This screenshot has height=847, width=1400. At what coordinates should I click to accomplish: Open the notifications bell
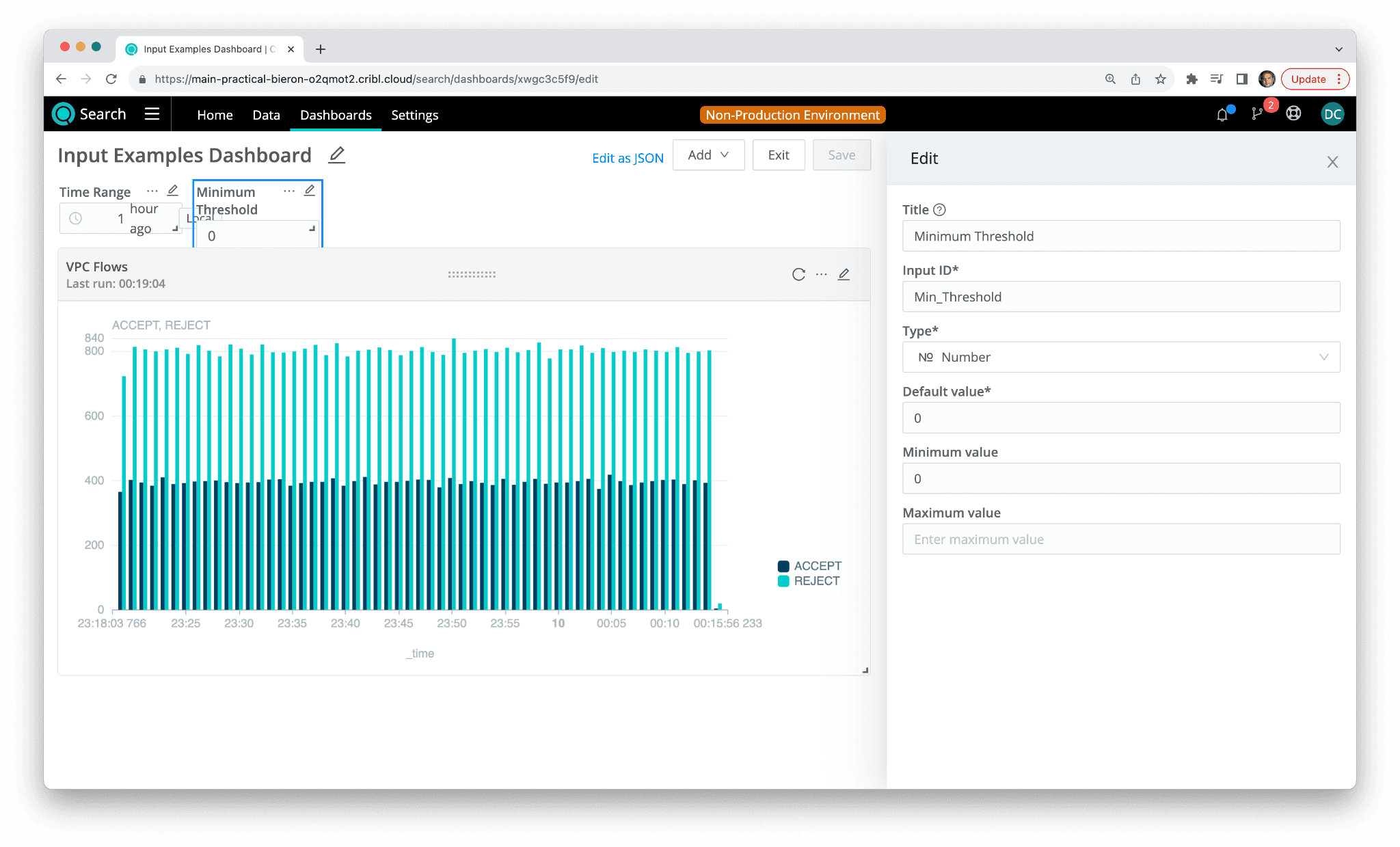pyautogui.click(x=1222, y=115)
